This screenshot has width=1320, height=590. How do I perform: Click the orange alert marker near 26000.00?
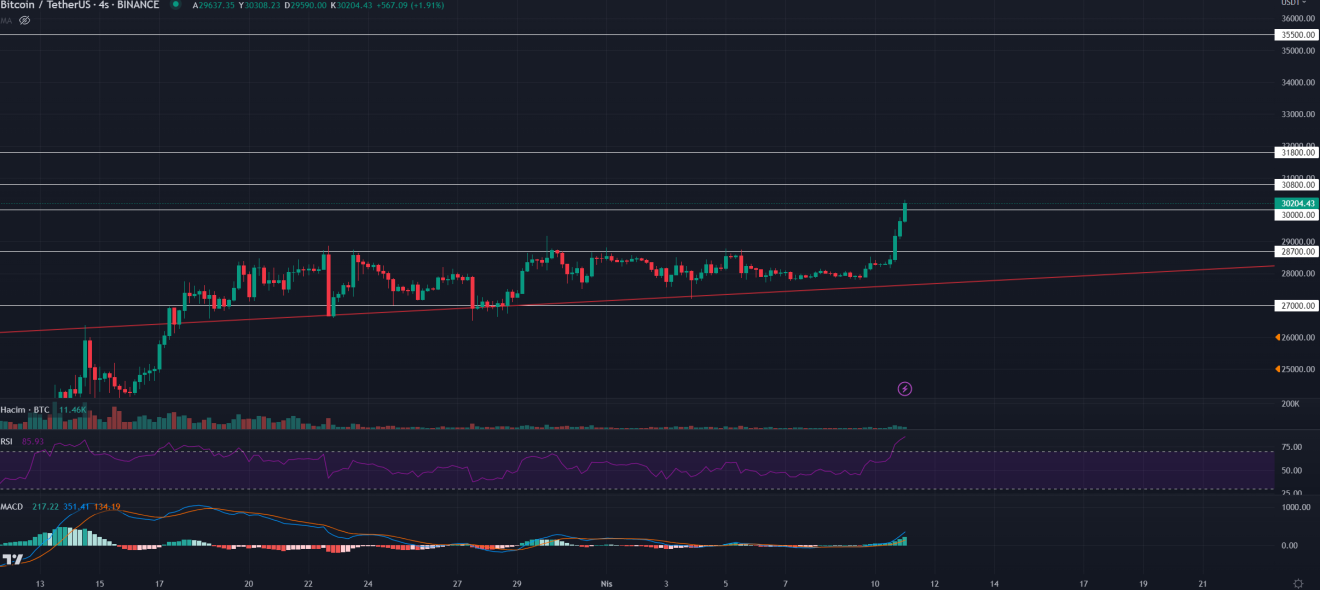pyautogui.click(x=1279, y=338)
